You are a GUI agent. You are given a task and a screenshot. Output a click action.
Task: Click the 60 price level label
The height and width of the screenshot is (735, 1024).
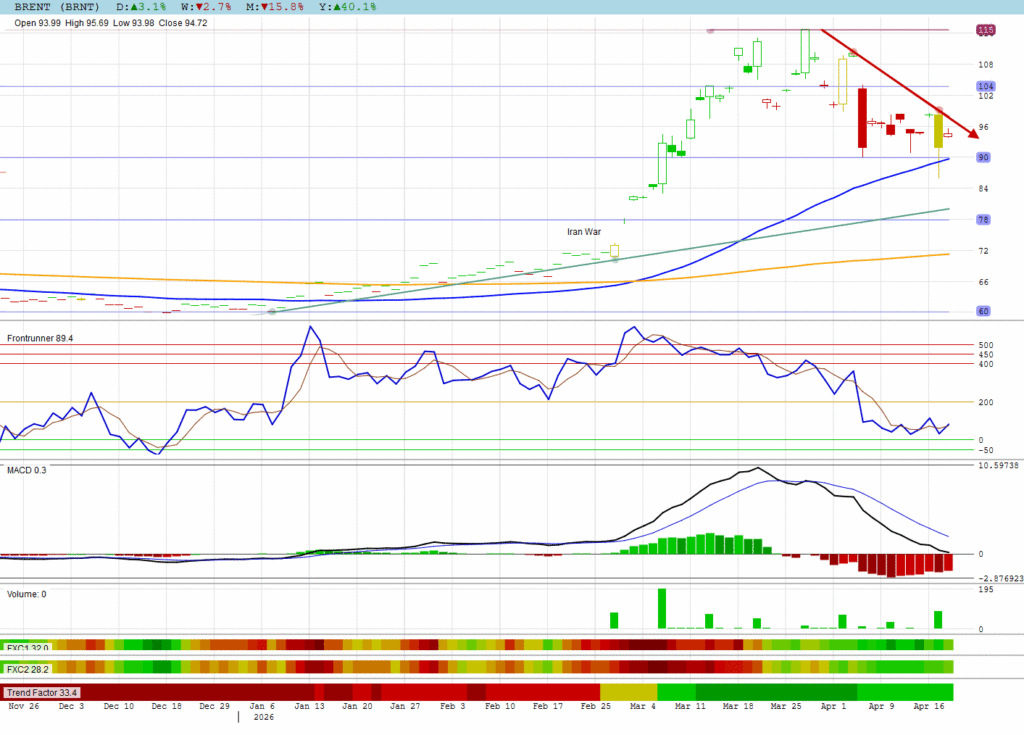(983, 311)
